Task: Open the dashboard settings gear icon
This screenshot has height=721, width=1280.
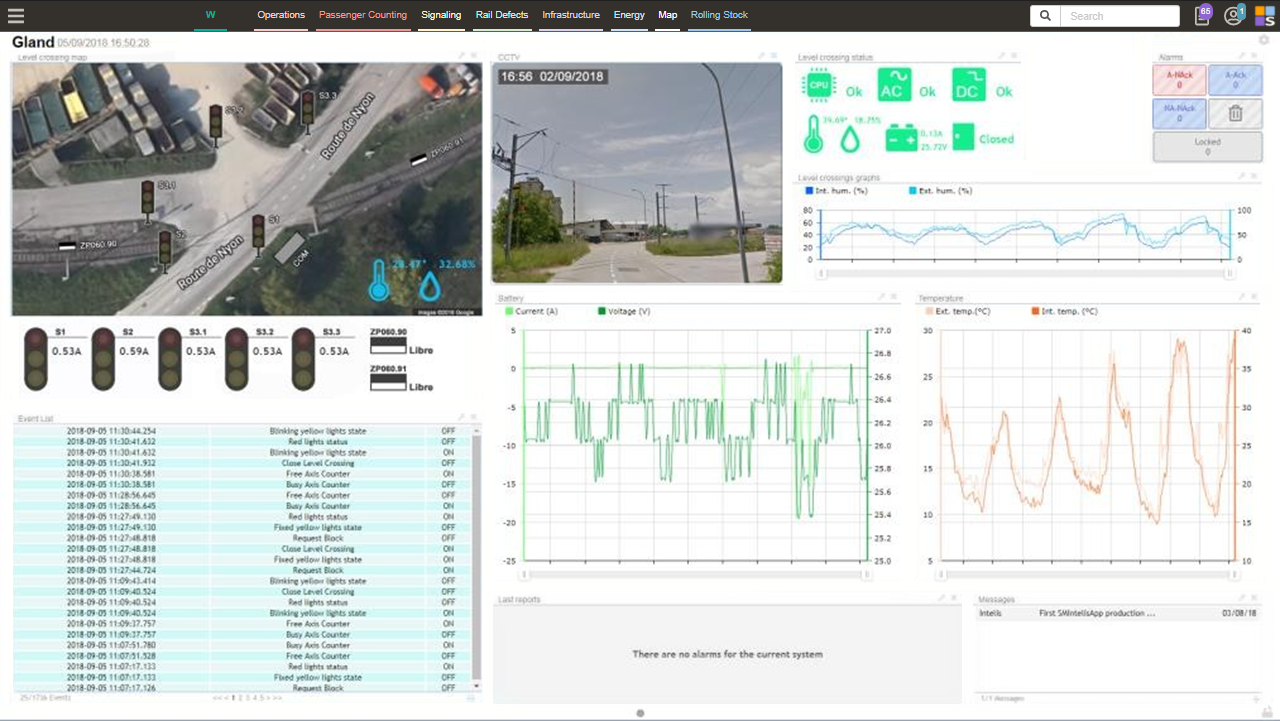Action: pyautogui.click(x=1264, y=41)
